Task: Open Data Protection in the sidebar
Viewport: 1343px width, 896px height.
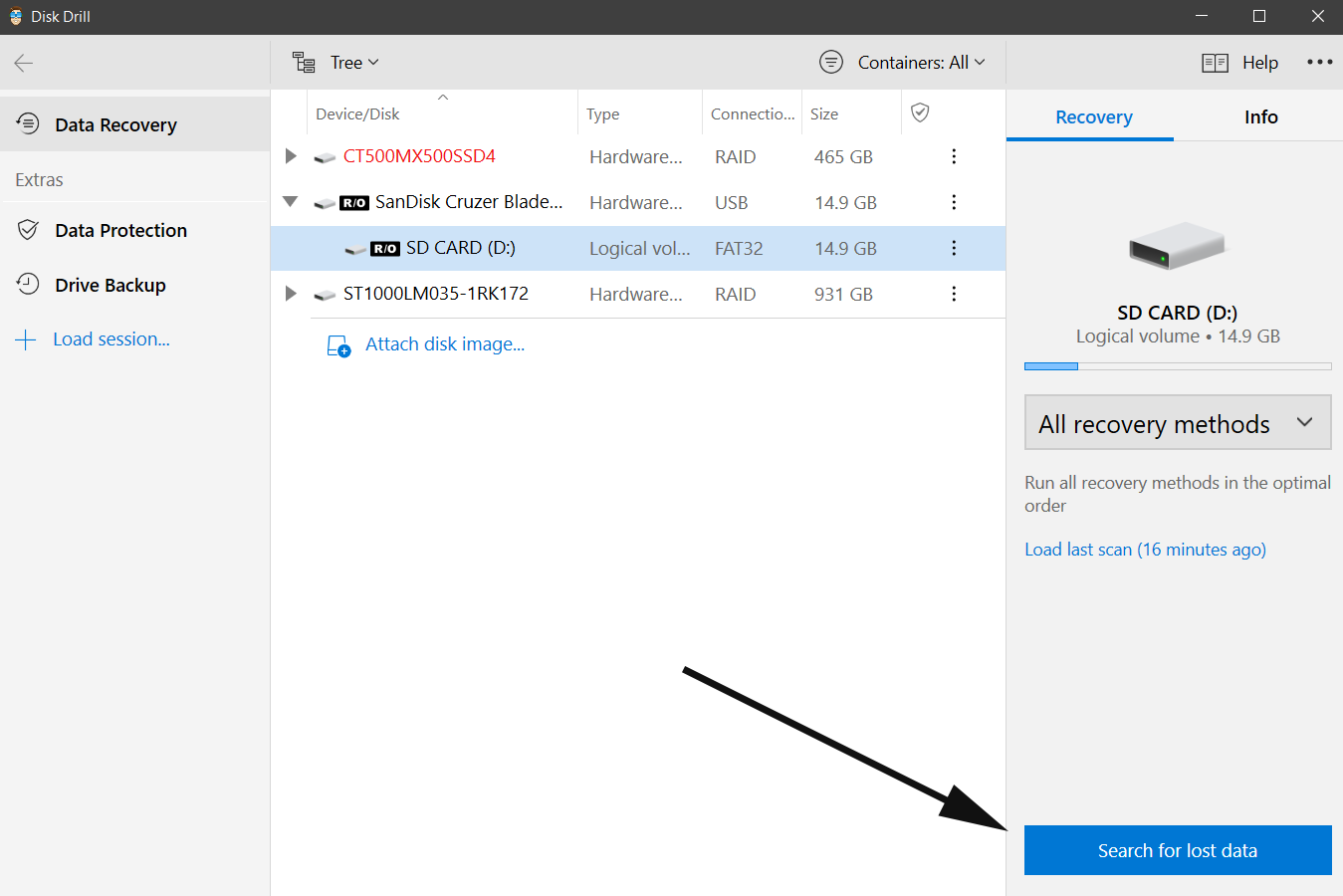Action: point(134,230)
